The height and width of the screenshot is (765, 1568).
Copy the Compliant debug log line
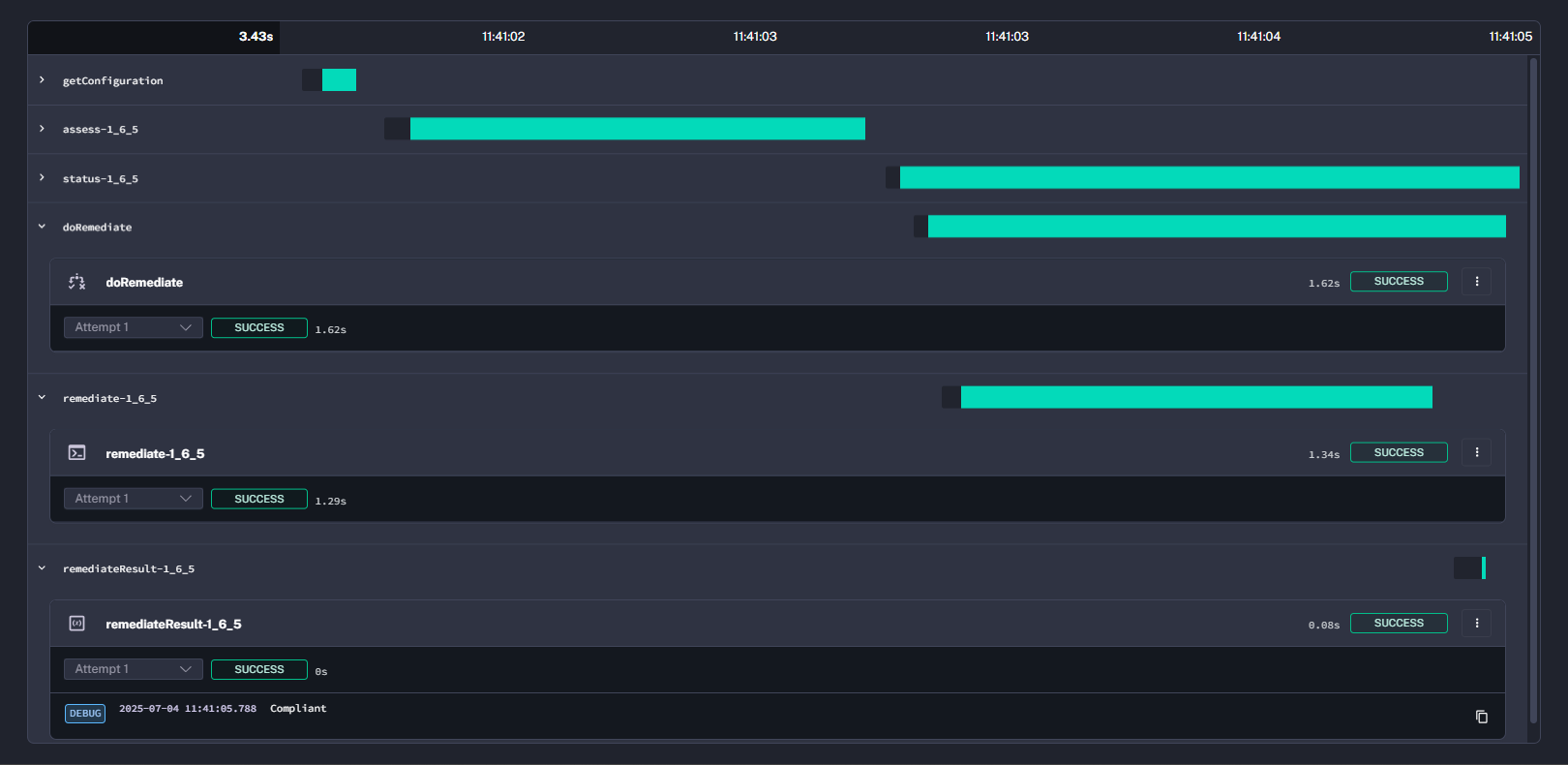click(x=1481, y=717)
